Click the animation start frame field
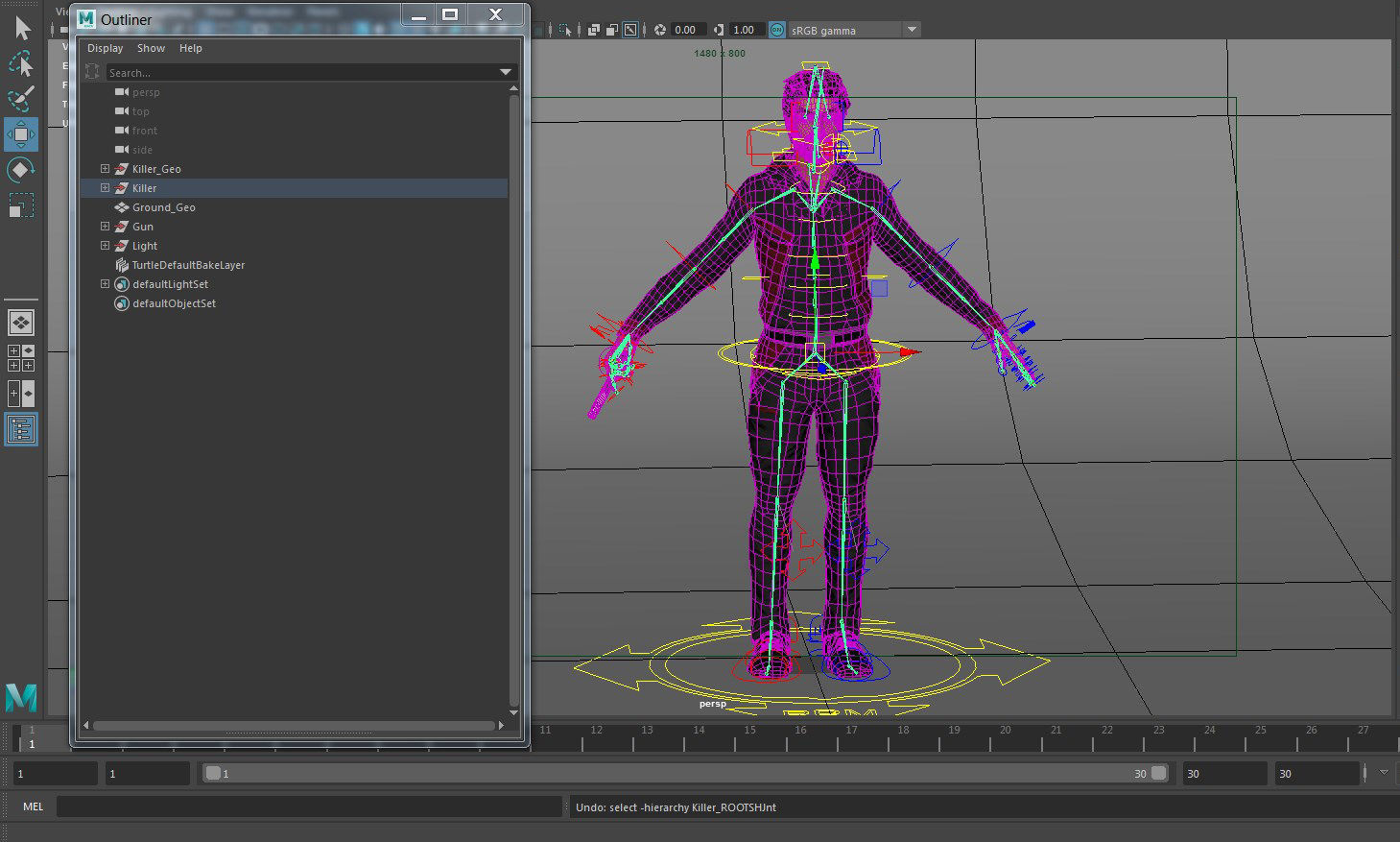This screenshot has height=842, width=1400. tap(55, 773)
